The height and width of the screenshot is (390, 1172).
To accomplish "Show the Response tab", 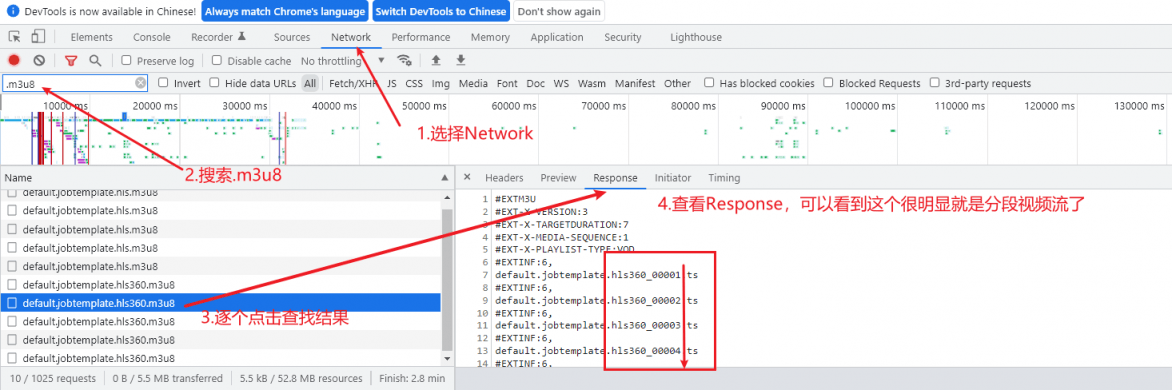I will point(615,178).
